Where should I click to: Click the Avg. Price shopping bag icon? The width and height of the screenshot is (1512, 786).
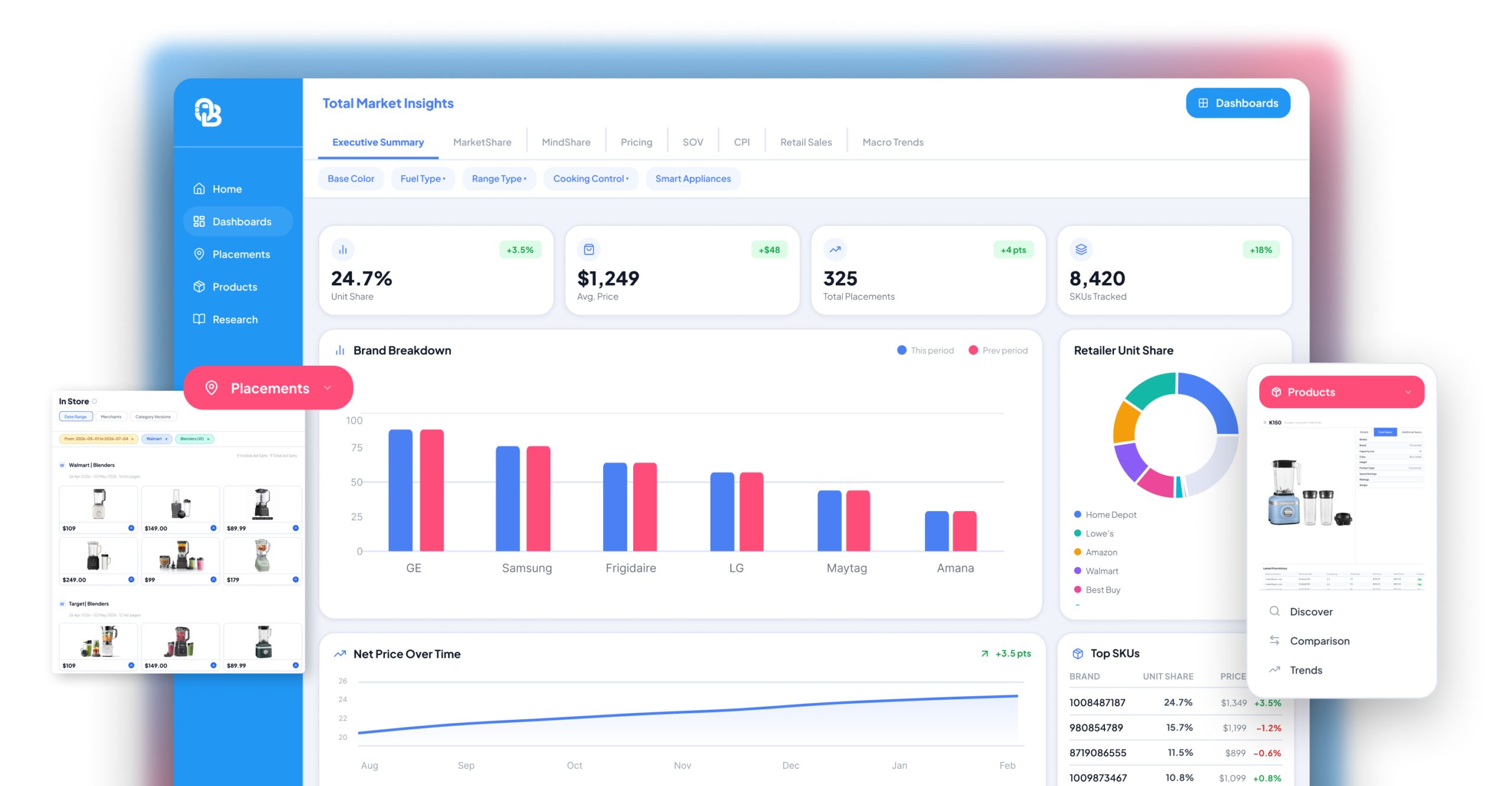pos(589,249)
